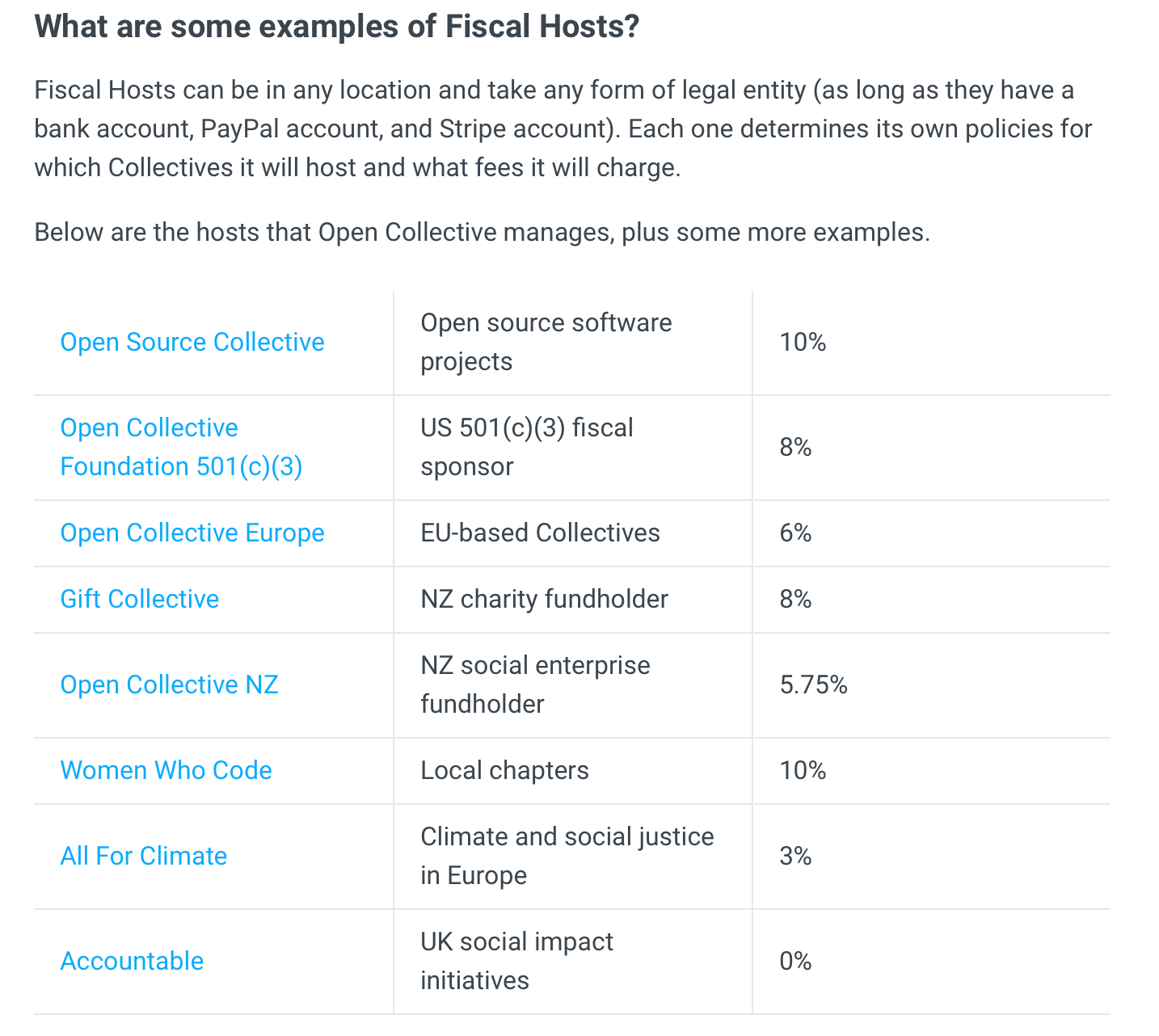Select the 3% fee for All For Climate
The width and height of the screenshot is (1159, 1036).
(x=796, y=856)
